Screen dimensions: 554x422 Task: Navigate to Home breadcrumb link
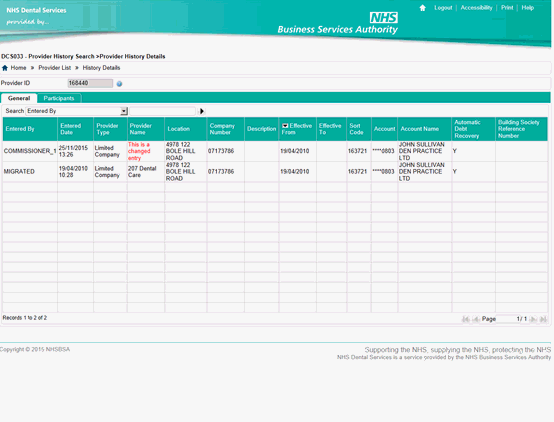tap(18, 68)
